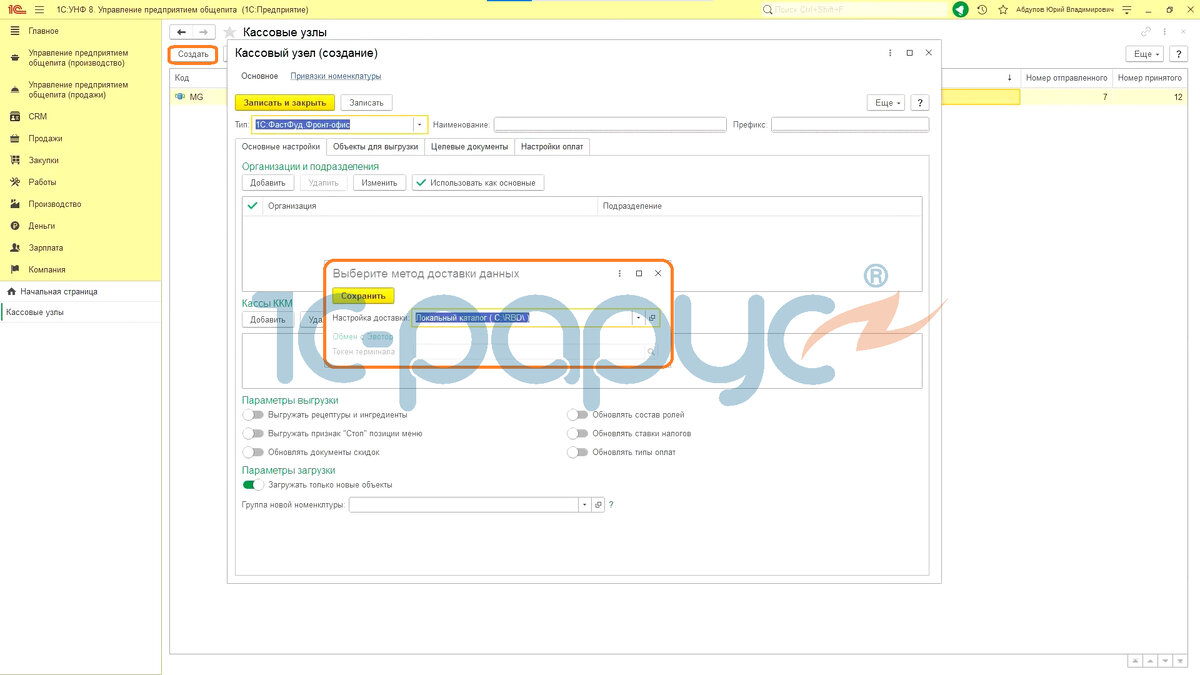1200x675 pixels.
Task: Click Работы tools icon in sidebar
Action: coord(15,182)
